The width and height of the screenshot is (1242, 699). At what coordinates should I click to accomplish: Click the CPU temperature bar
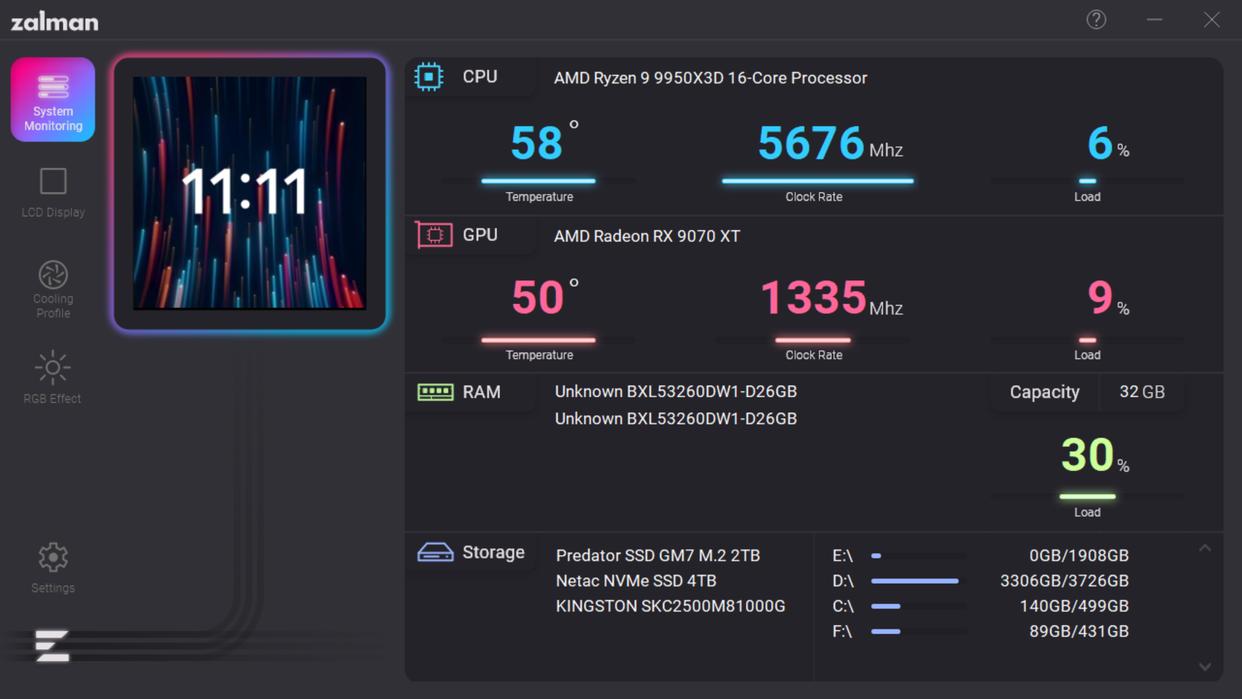point(538,181)
